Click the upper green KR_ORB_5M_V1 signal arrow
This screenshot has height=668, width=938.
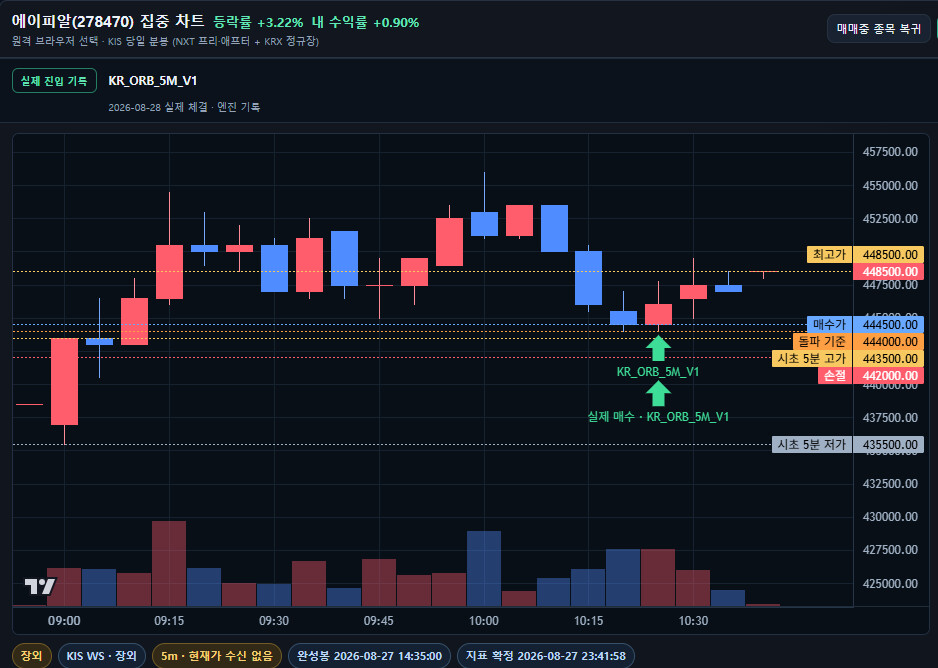pyautogui.click(x=658, y=348)
